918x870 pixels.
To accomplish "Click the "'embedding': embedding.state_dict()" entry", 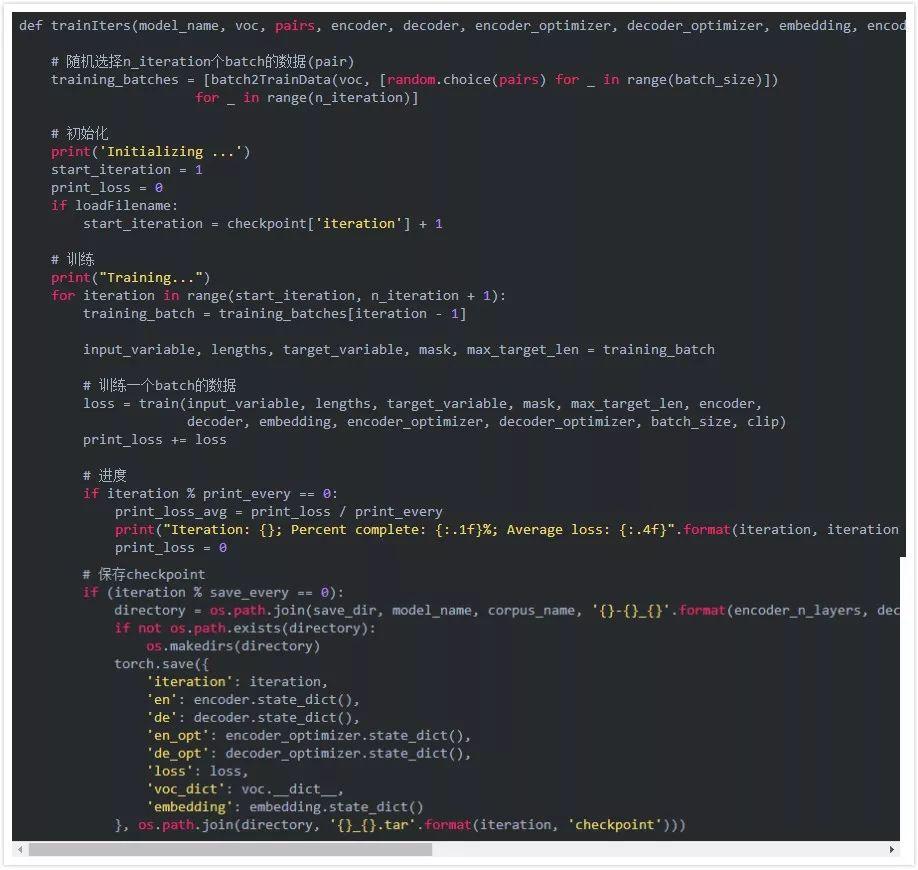I will (x=285, y=807).
